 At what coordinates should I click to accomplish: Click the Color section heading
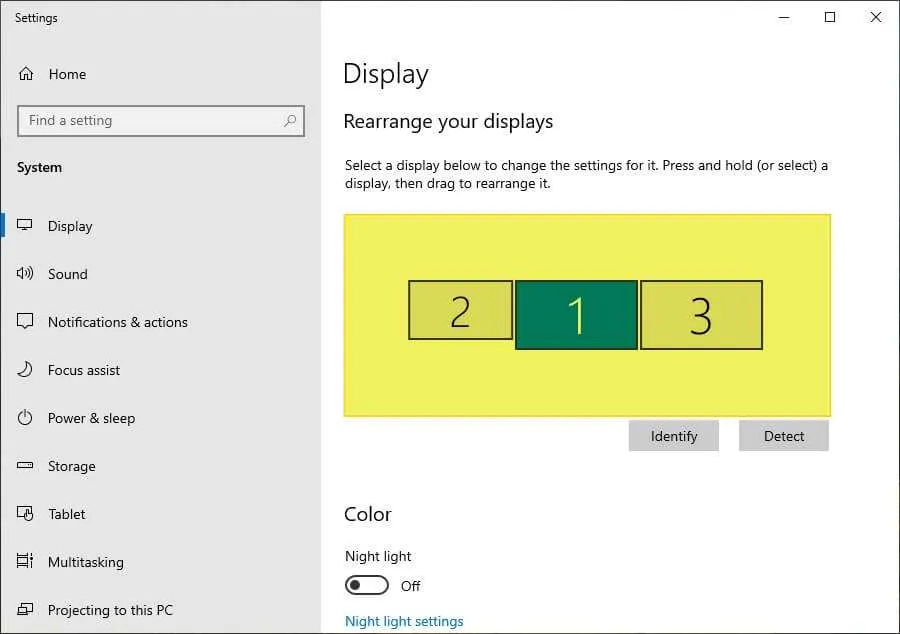pos(368,514)
